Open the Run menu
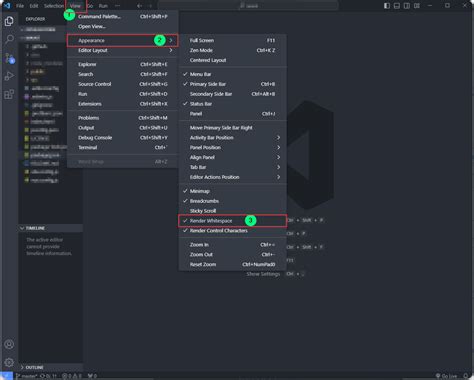 pyautogui.click(x=103, y=6)
